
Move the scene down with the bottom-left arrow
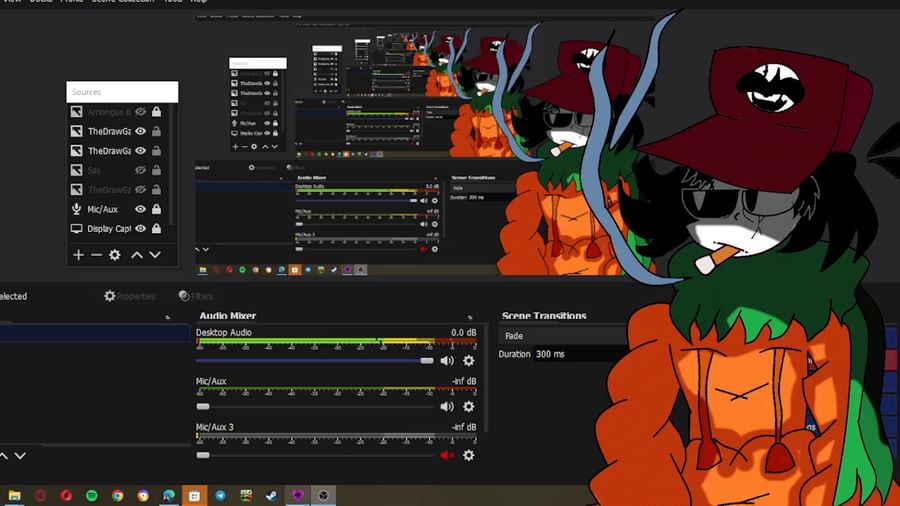click(20, 456)
